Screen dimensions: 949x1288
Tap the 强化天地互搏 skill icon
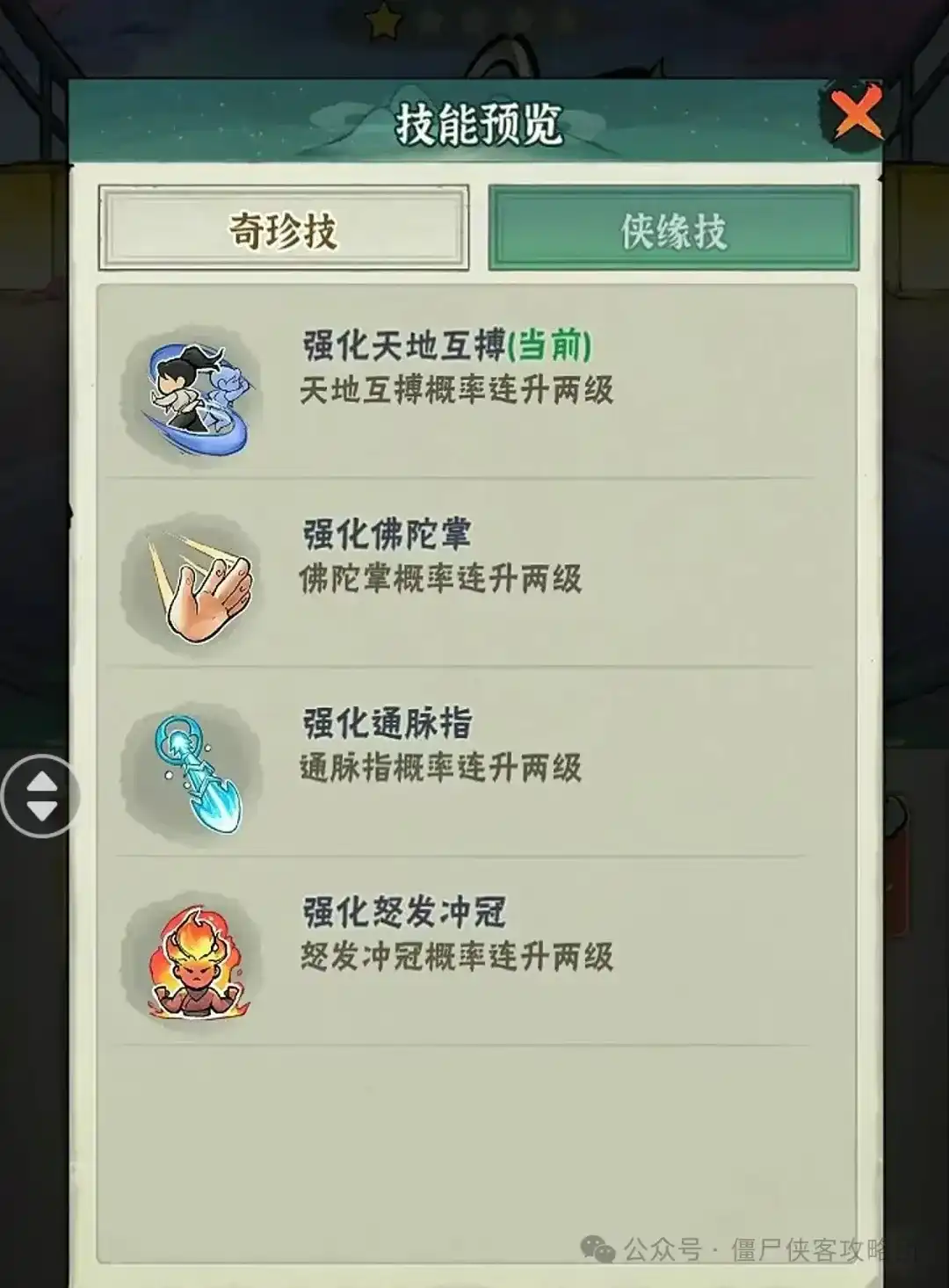[195, 393]
